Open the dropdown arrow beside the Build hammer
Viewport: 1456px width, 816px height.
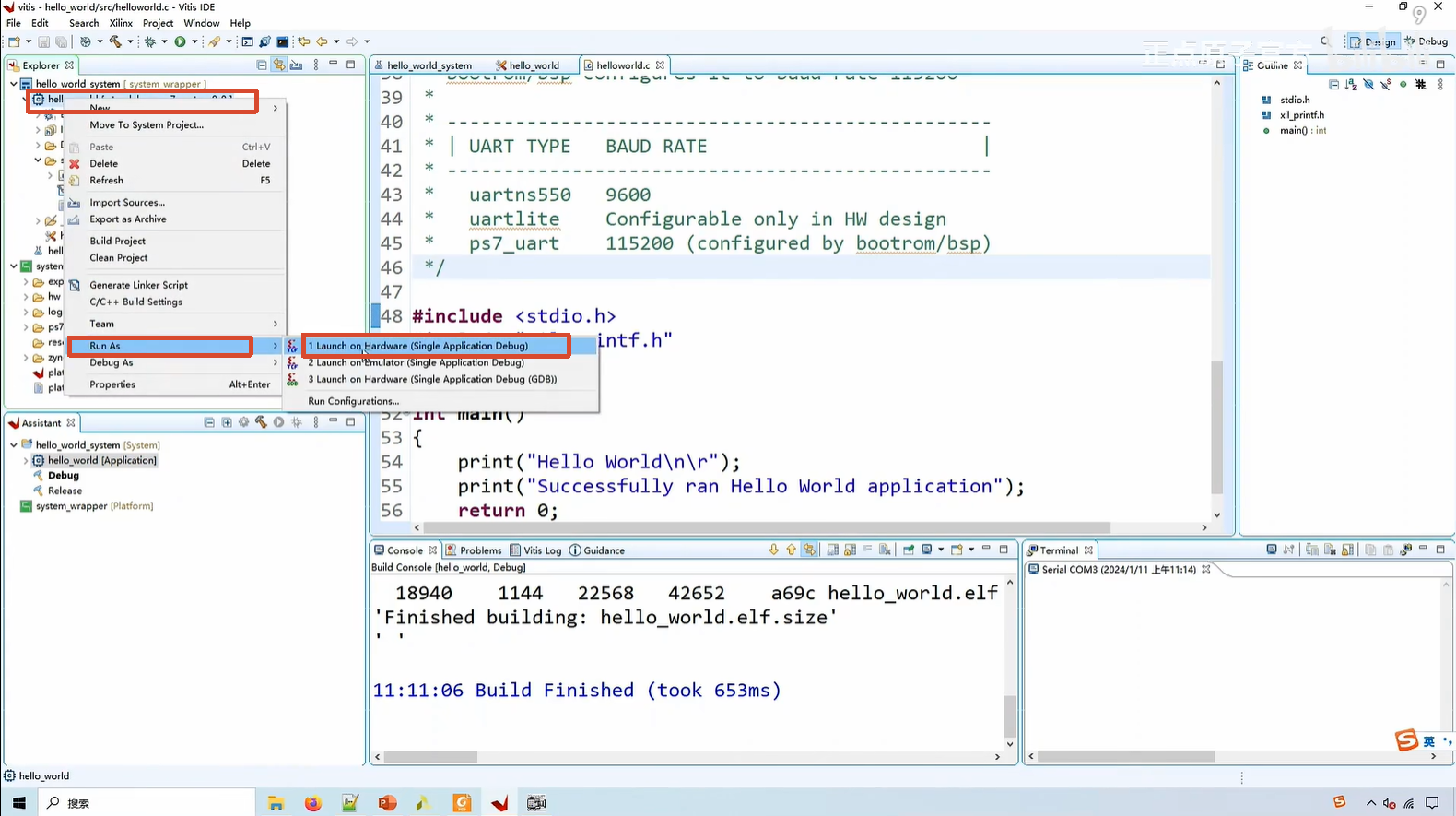130,41
